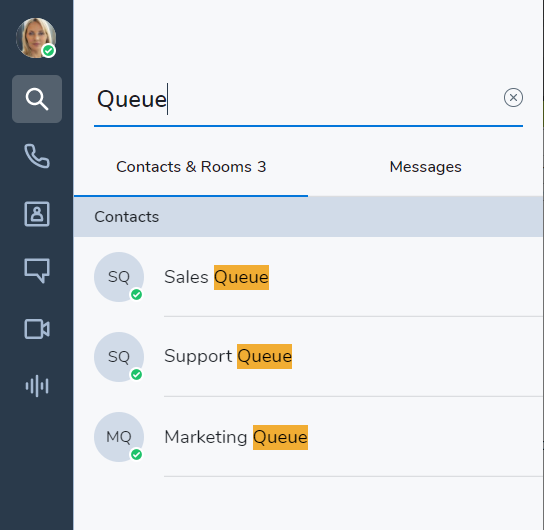Switch to the Messages tab
The width and height of the screenshot is (544, 530).
pos(425,167)
